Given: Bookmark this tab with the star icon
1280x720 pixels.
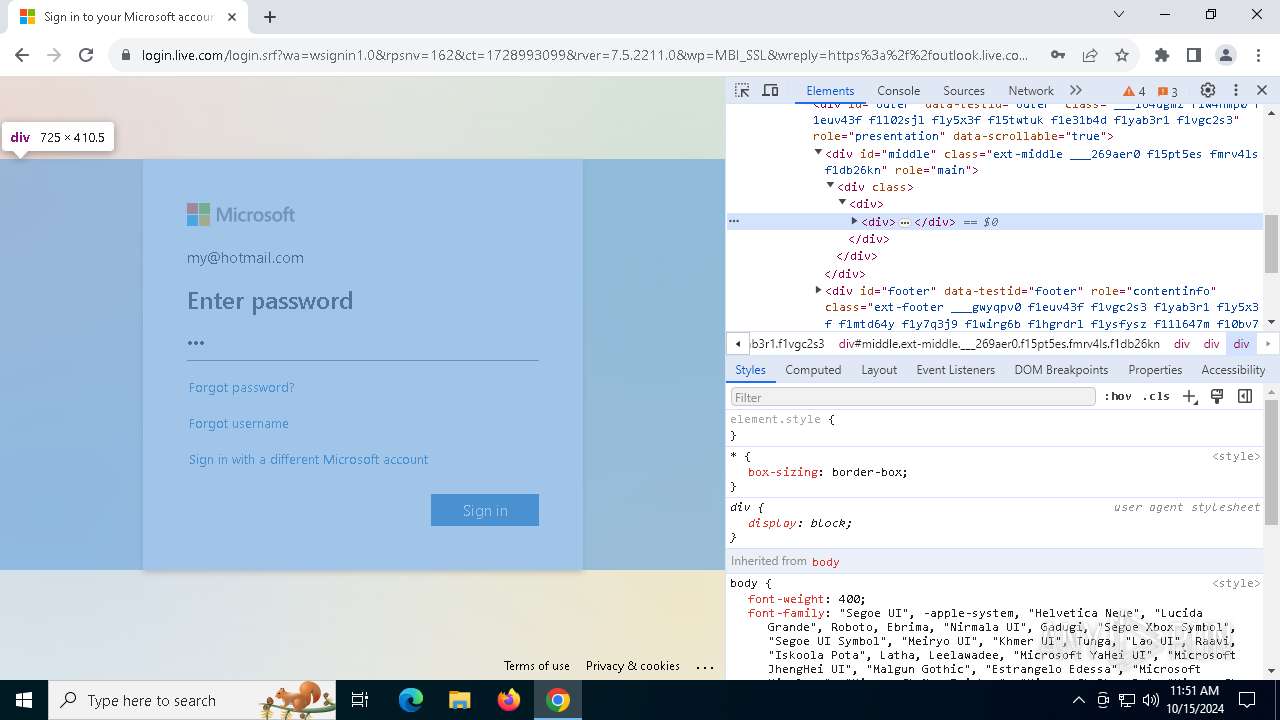Looking at the screenshot, I should tap(1122, 55).
